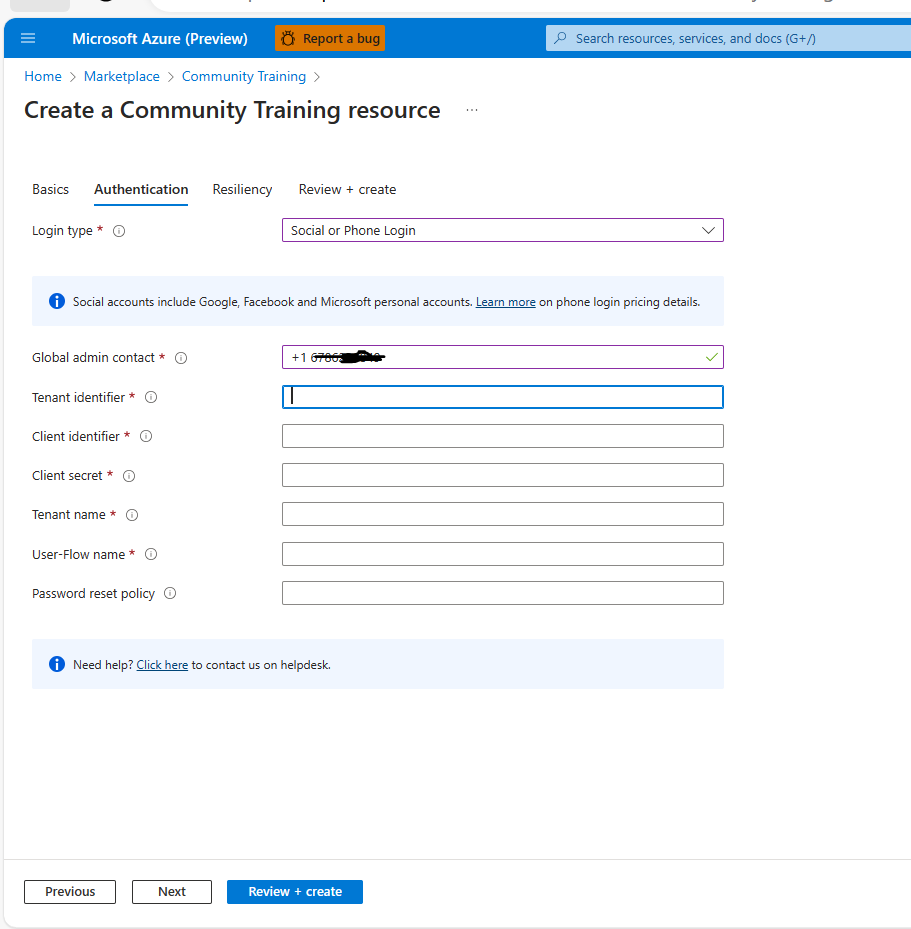
Task: Show info tooltip for Tenant identifier
Action: (x=151, y=397)
